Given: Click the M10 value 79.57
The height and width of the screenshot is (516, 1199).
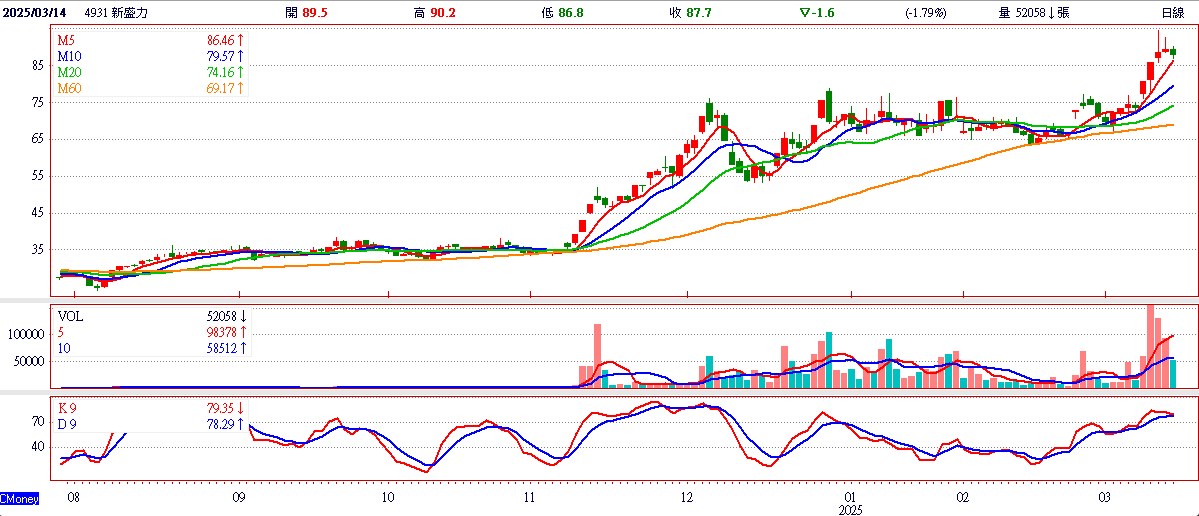Looking at the screenshot, I should coord(220,57).
